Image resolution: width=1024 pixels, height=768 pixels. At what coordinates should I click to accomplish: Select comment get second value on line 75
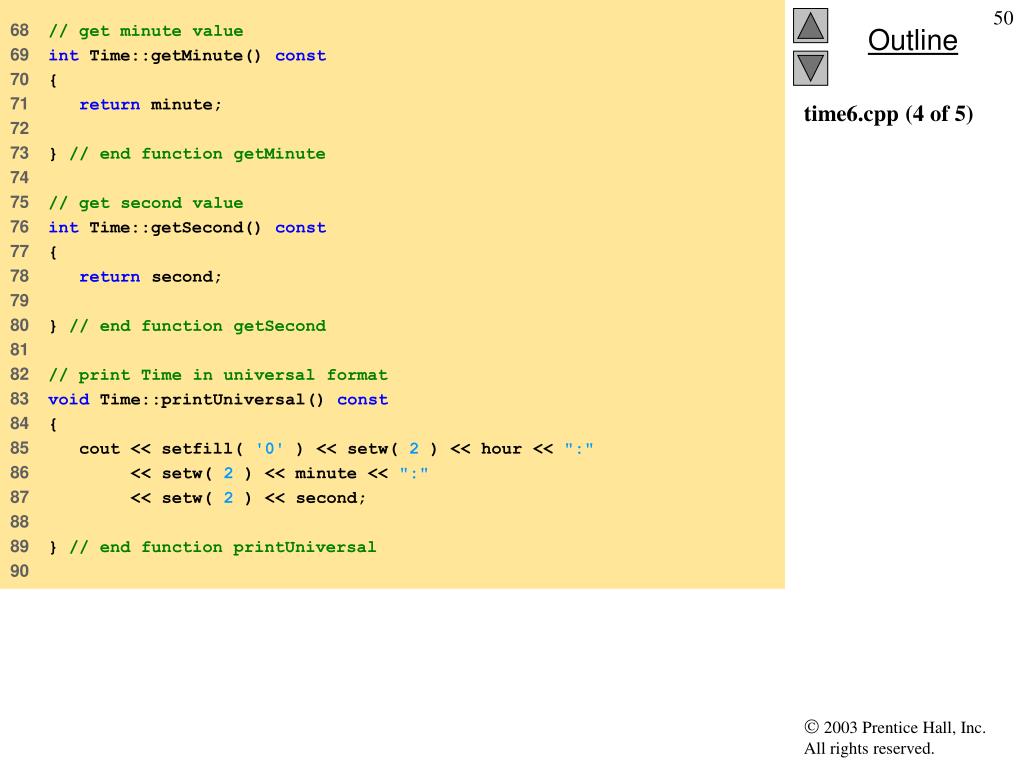point(146,203)
